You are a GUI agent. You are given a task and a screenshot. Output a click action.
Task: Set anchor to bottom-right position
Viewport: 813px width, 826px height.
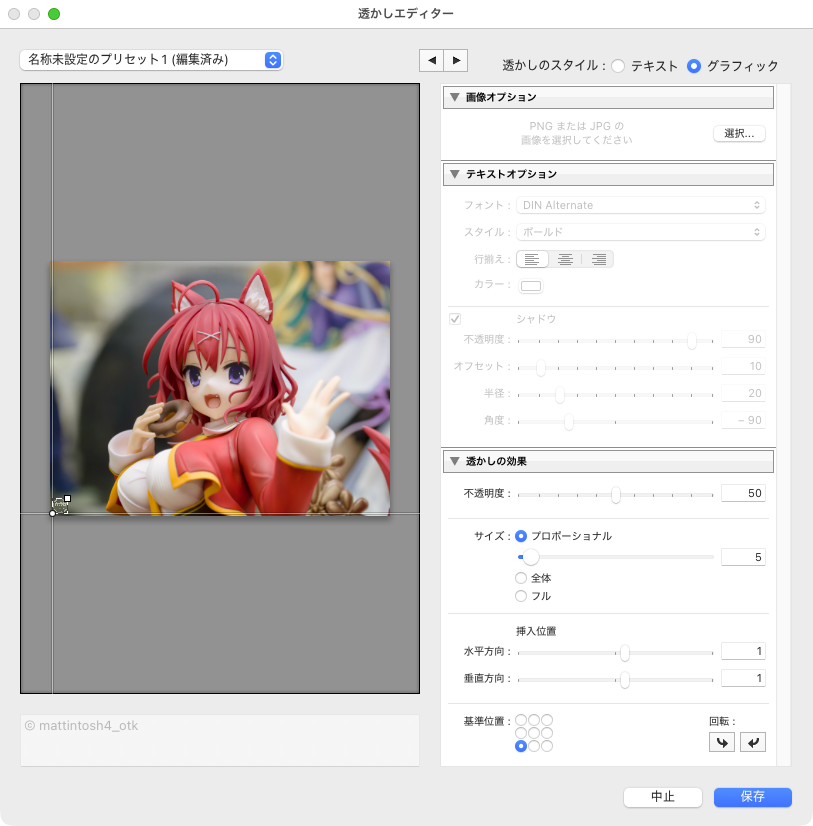click(547, 746)
